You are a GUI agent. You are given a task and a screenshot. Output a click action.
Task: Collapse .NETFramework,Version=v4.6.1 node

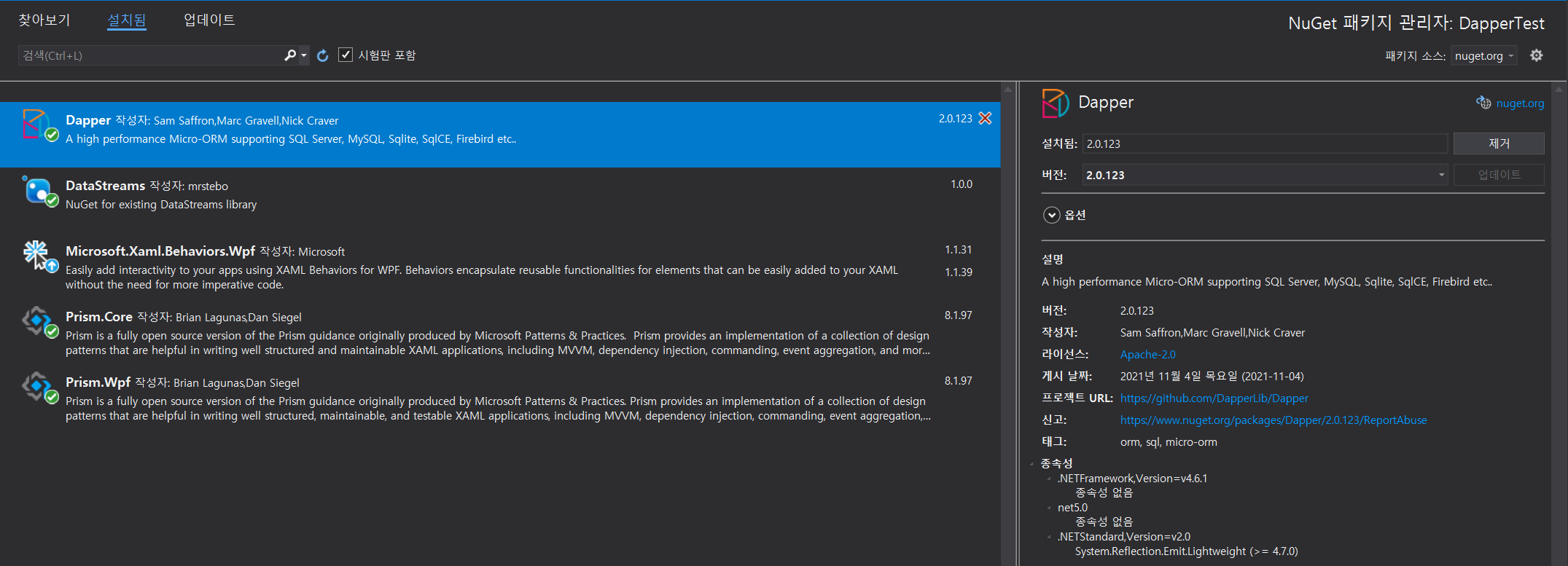tap(1049, 479)
